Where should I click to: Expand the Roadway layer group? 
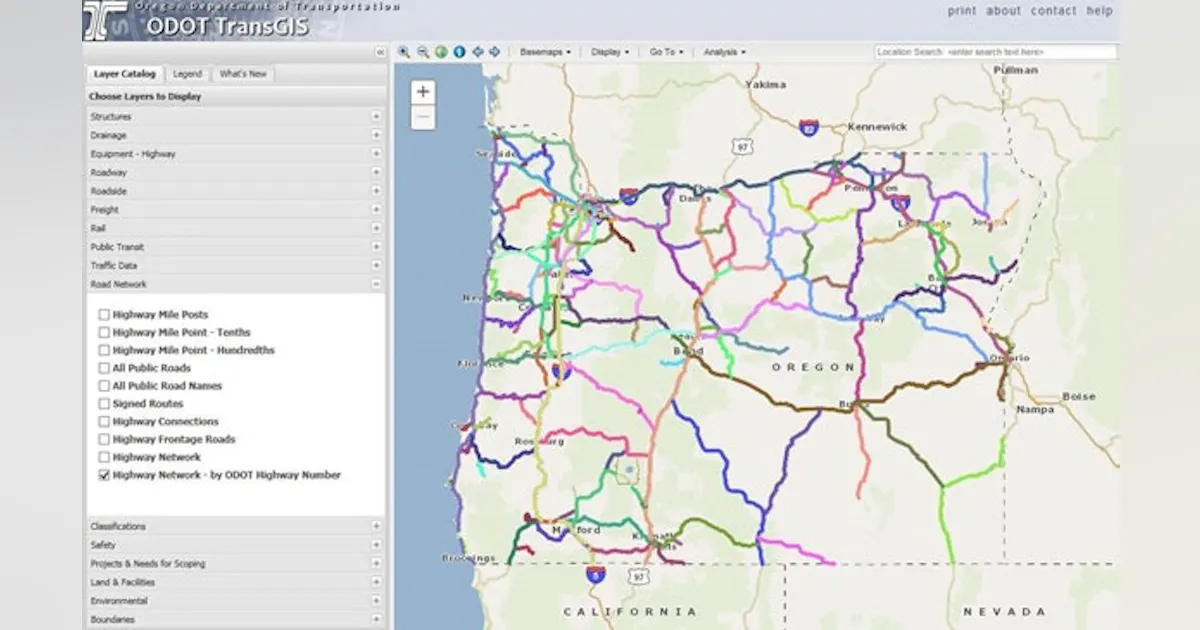(376, 172)
